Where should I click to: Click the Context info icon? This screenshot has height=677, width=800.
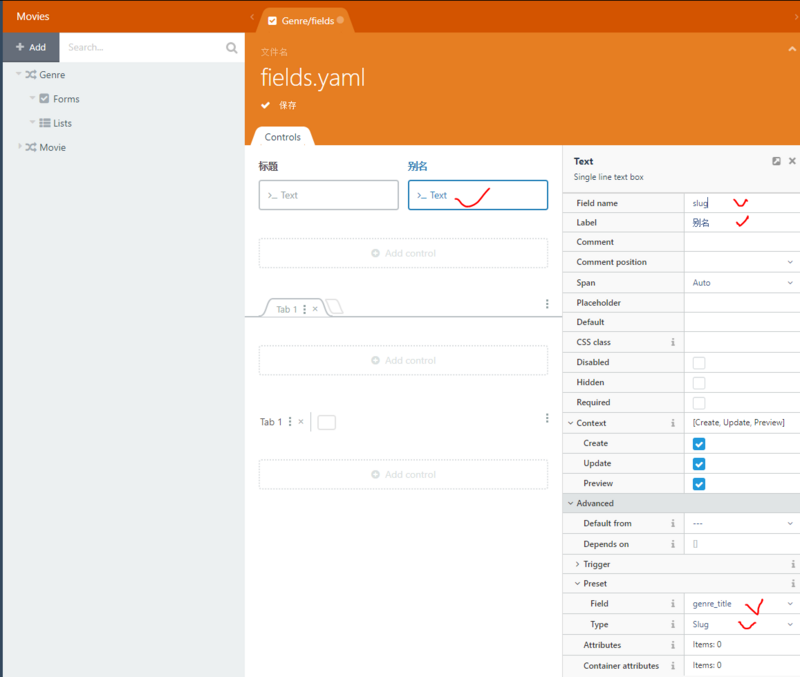click(x=673, y=423)
